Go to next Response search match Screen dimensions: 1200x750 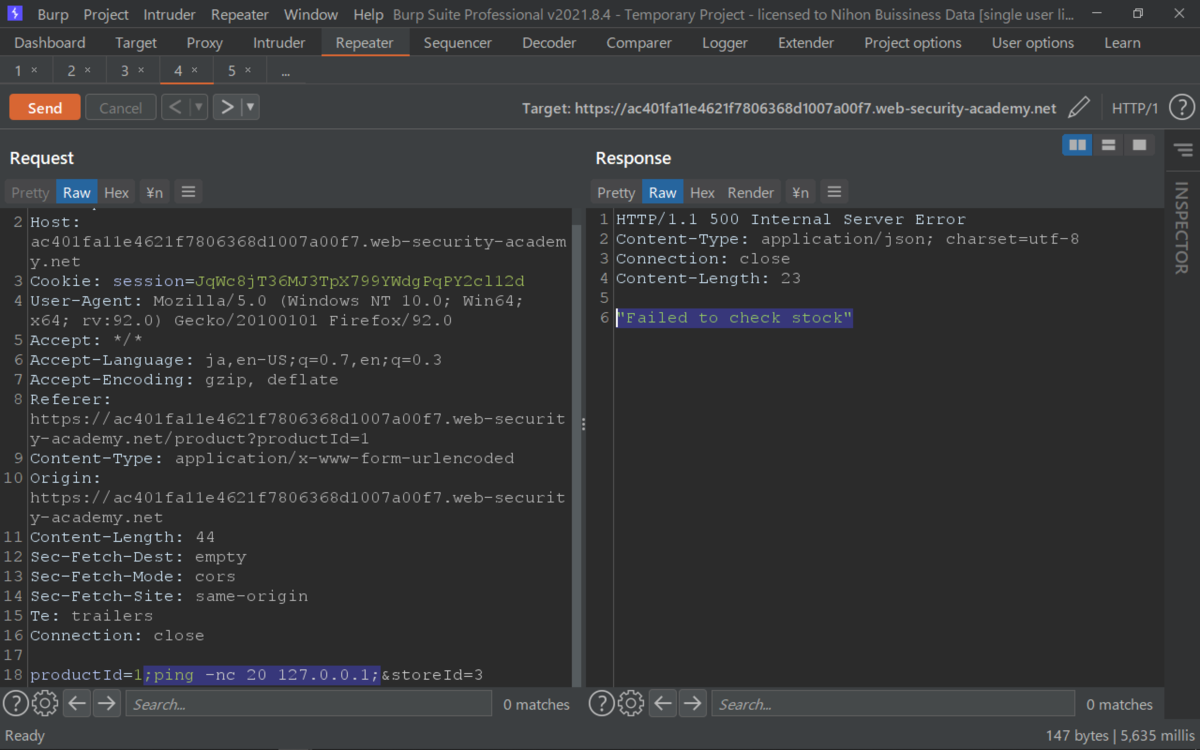point(693,704)
